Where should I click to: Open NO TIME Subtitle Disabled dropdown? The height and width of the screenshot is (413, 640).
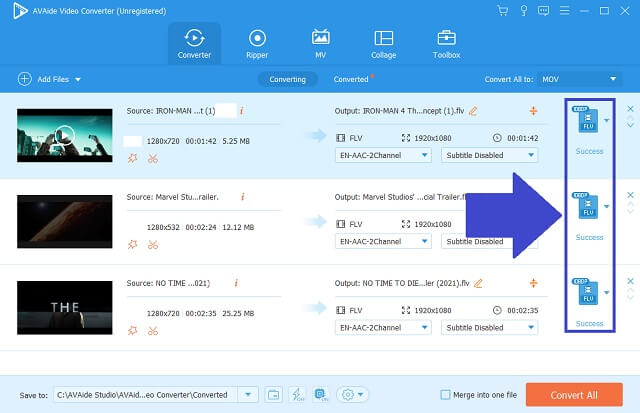pos(489,327)
